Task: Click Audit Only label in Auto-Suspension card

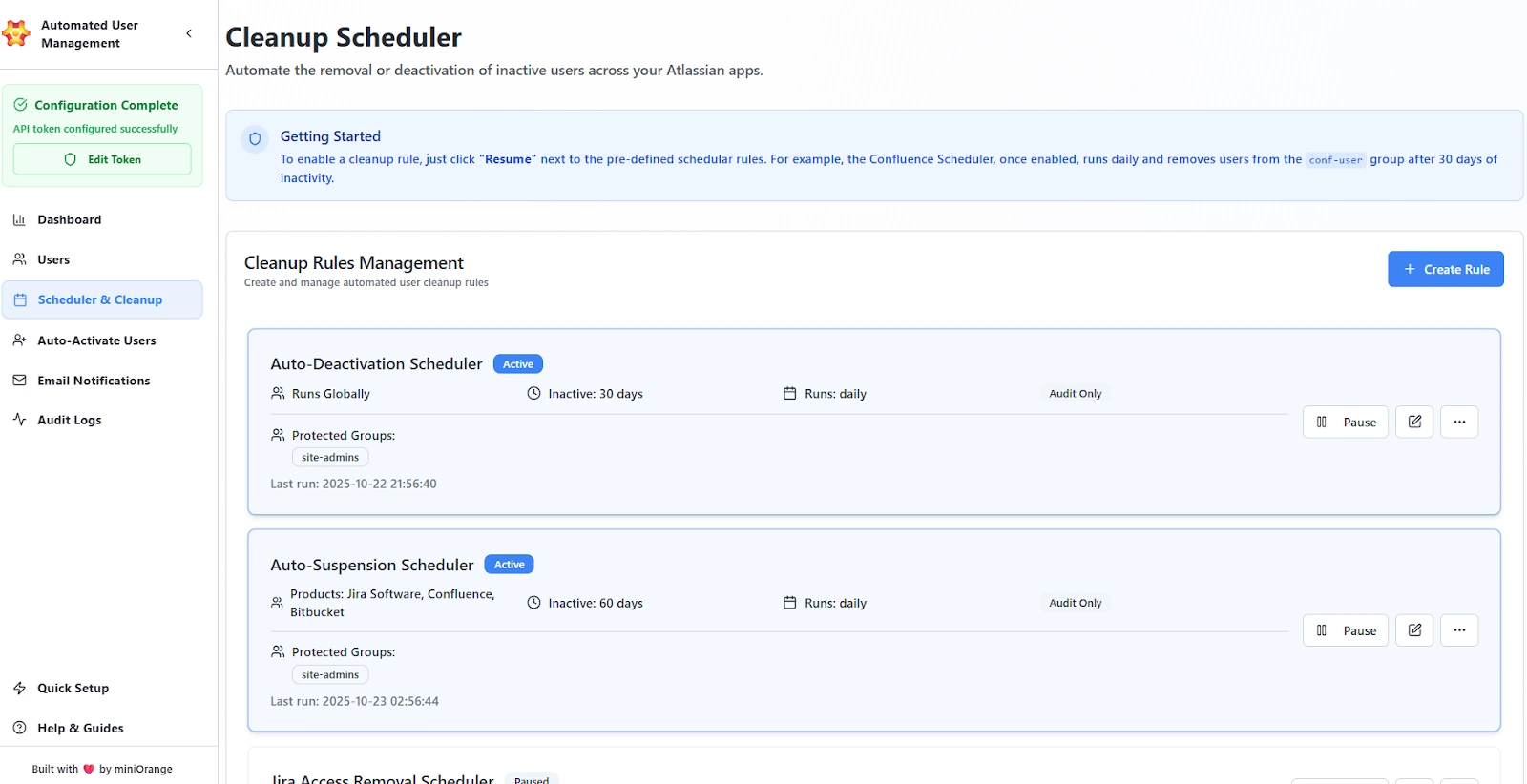Action: [1076, 603]
